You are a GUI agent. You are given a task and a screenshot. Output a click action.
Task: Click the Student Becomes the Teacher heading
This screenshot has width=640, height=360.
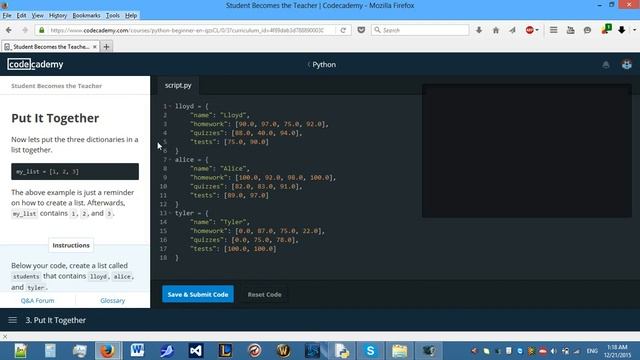56,86
